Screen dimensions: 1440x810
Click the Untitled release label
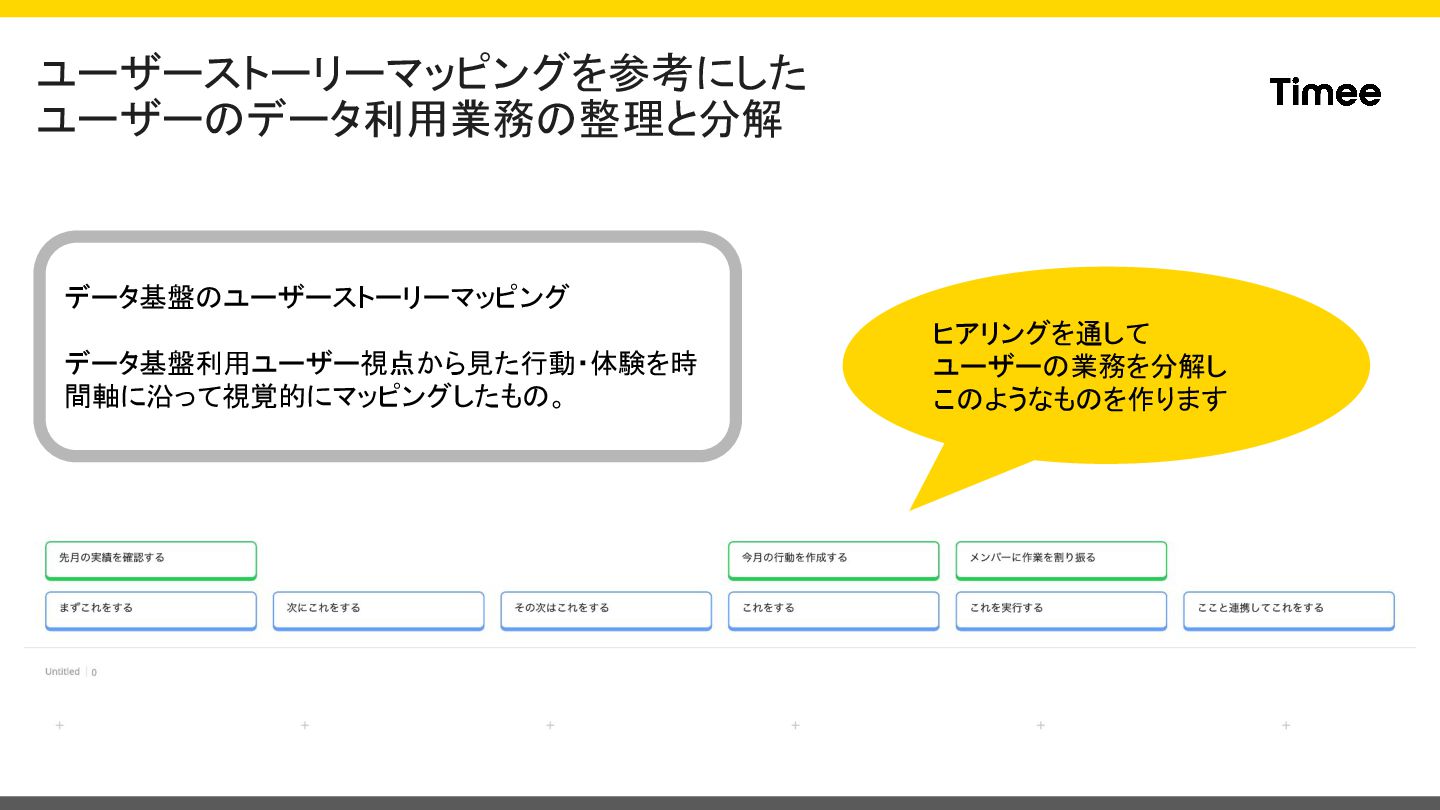[x=62, y=672]
